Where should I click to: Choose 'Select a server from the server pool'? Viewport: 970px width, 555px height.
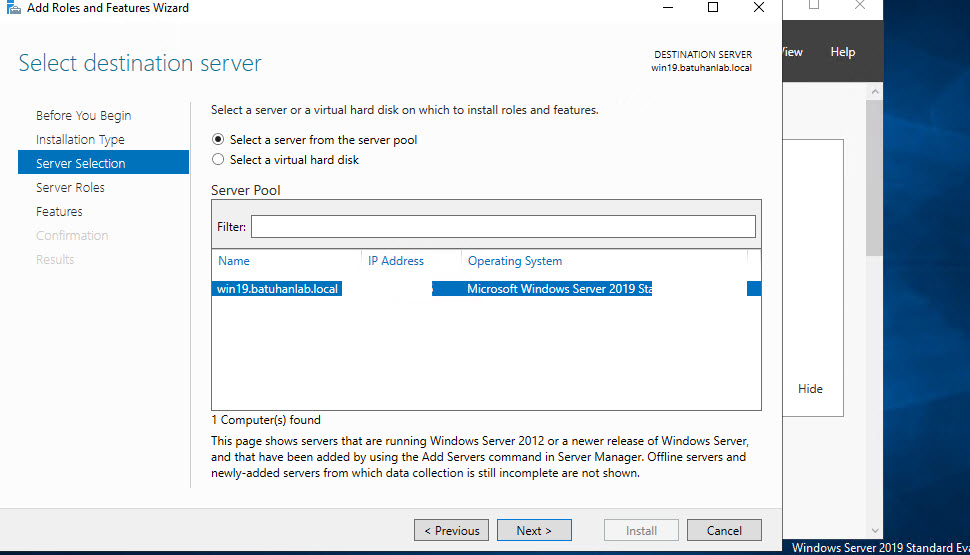click(219, 140)
